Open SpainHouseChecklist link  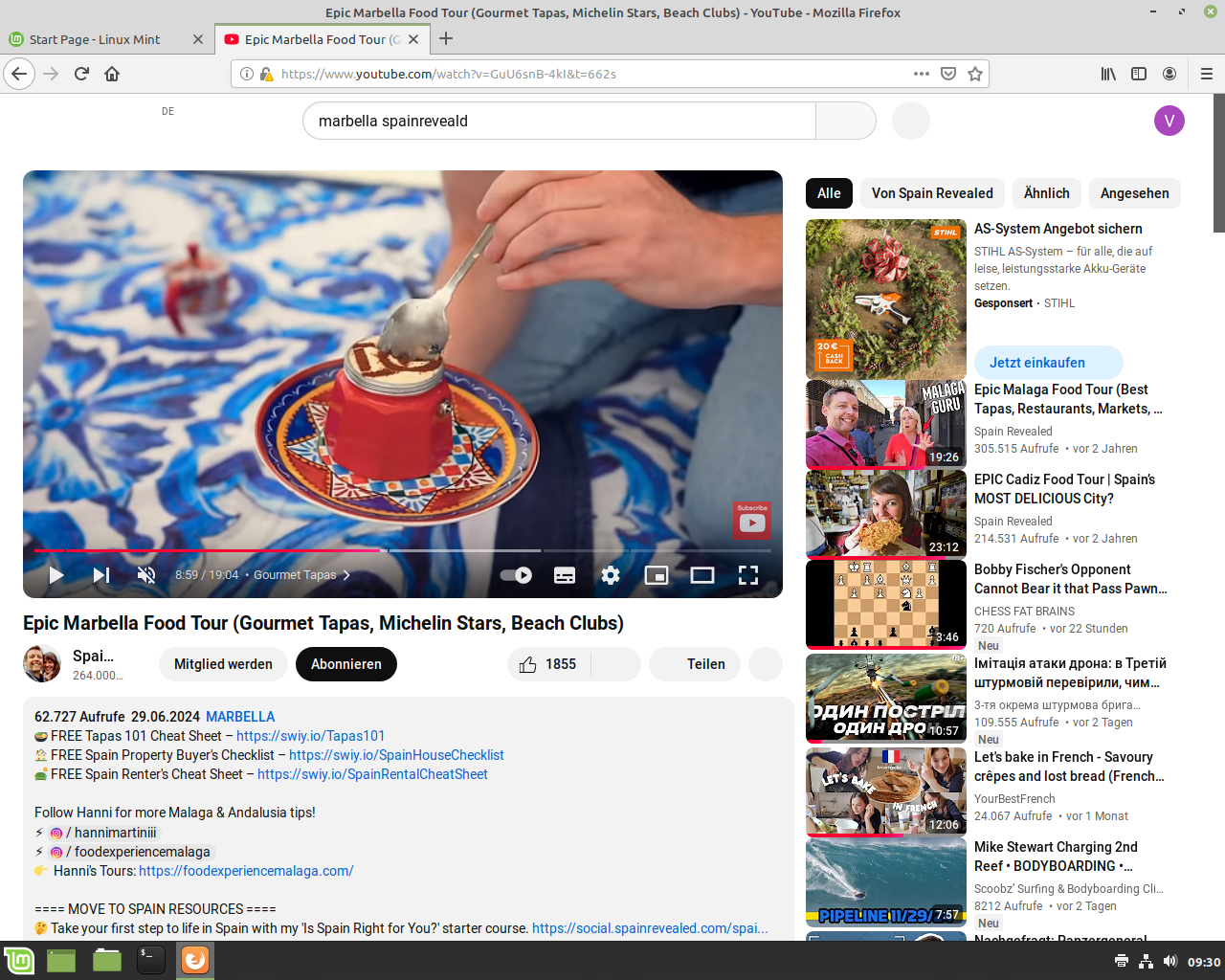tap(396, 755)
